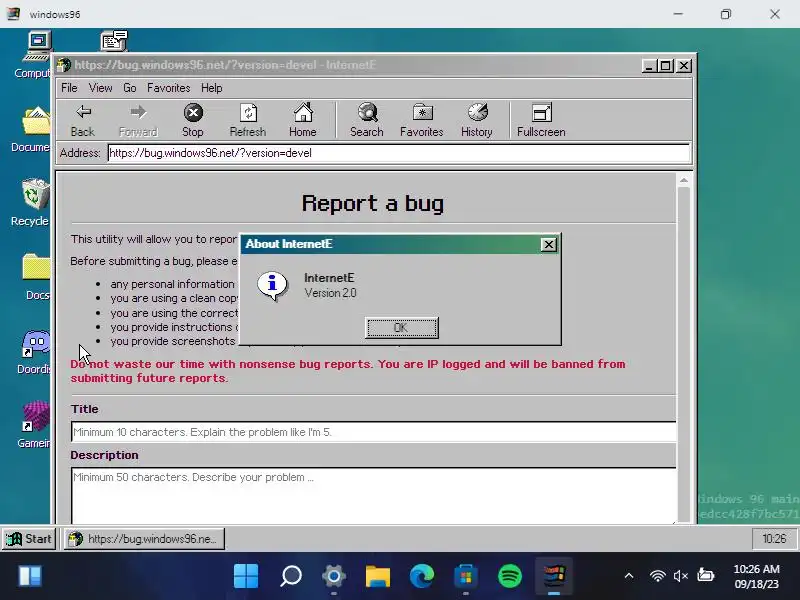The width and height of the screenshot is (800, 600).
Task: Go to Home page in toolbar
Action: (303, 120)
